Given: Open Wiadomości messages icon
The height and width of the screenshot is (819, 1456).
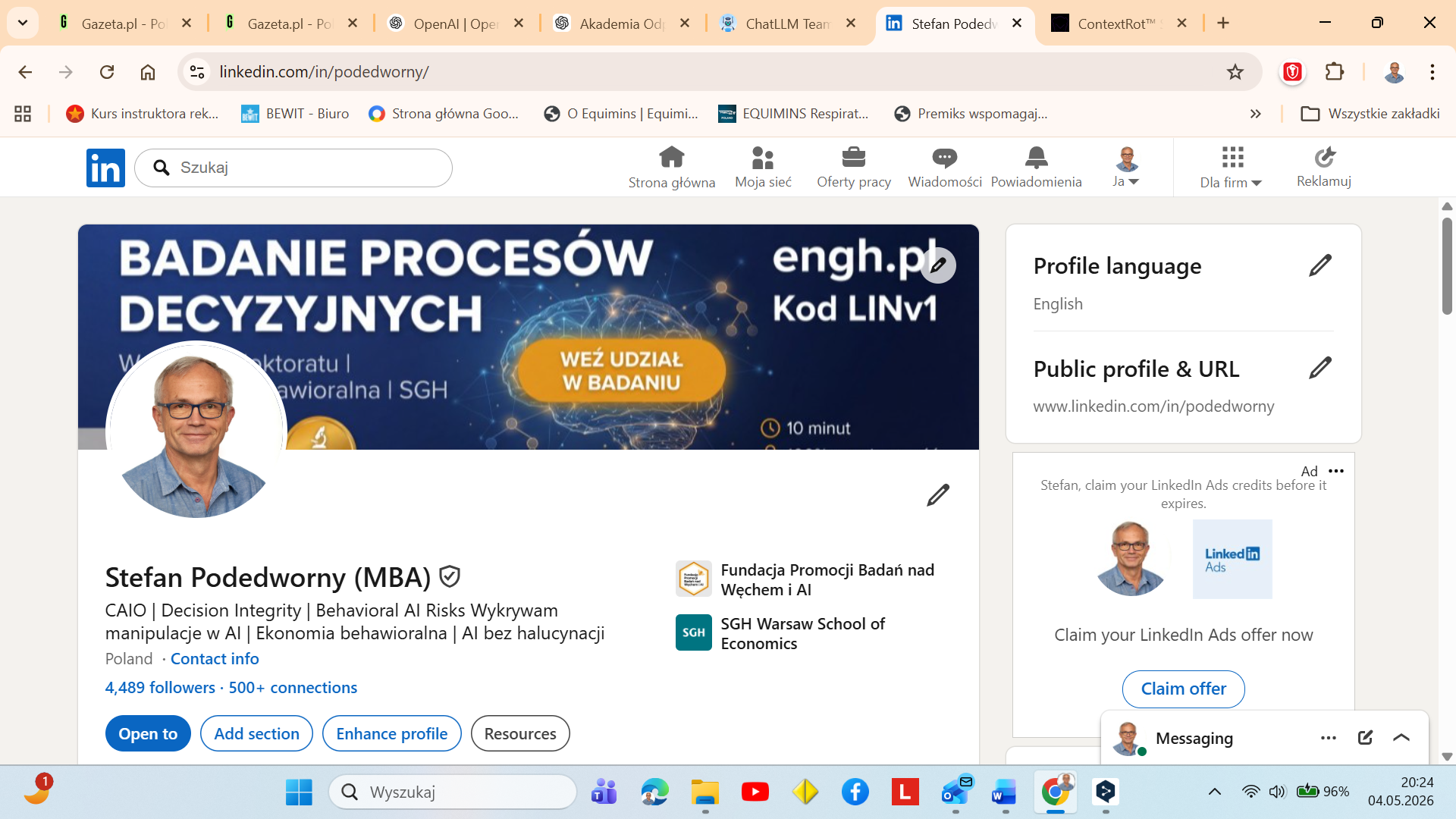Looking at the screenshot, I should [x=945, y=158].
